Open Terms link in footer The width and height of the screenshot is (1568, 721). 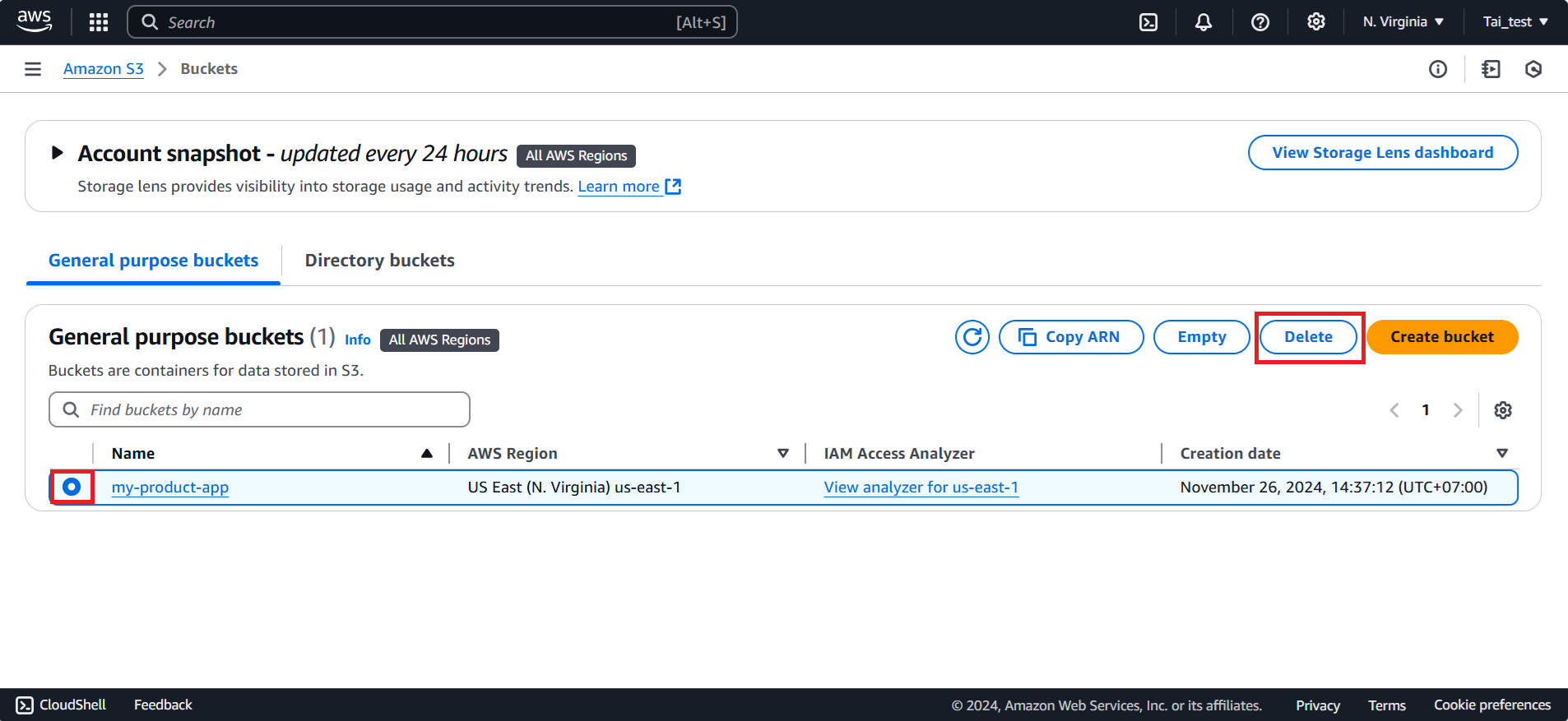(x=1387, y=705)
